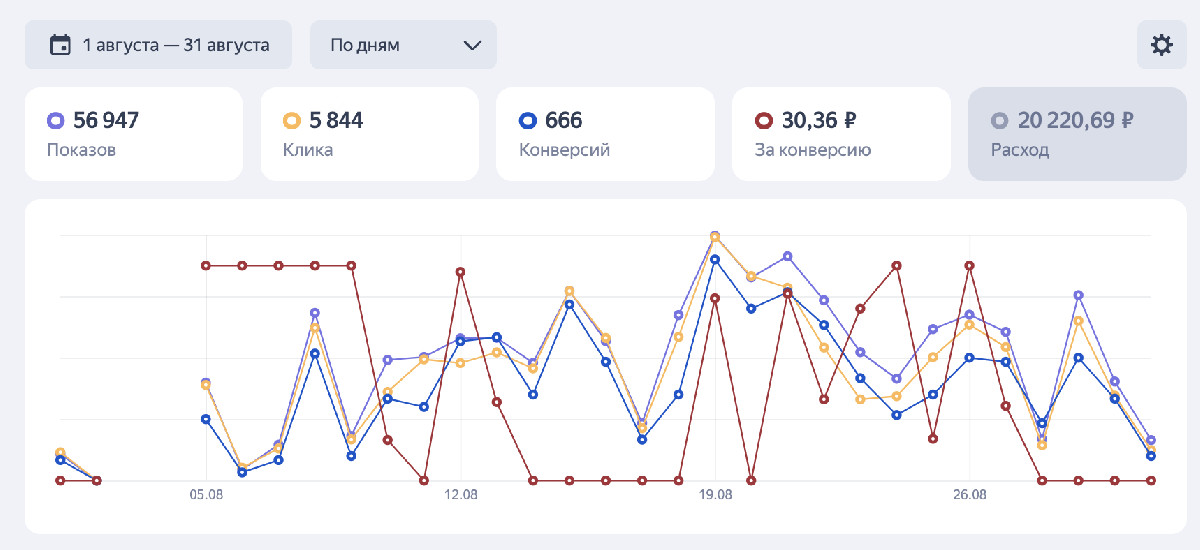This screenshot has width=1200, height=550.
Task: Toggle the Конверсий metric card
Action: (605, 134)
